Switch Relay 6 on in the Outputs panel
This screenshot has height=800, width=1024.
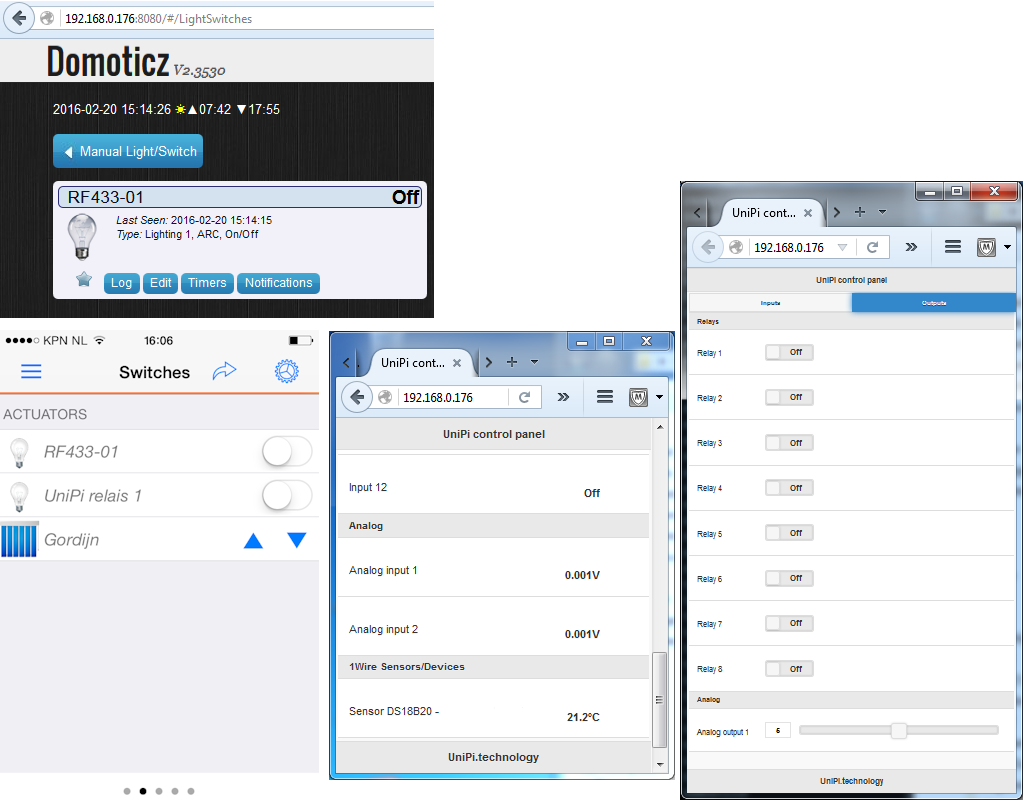[x=789, y=578]
